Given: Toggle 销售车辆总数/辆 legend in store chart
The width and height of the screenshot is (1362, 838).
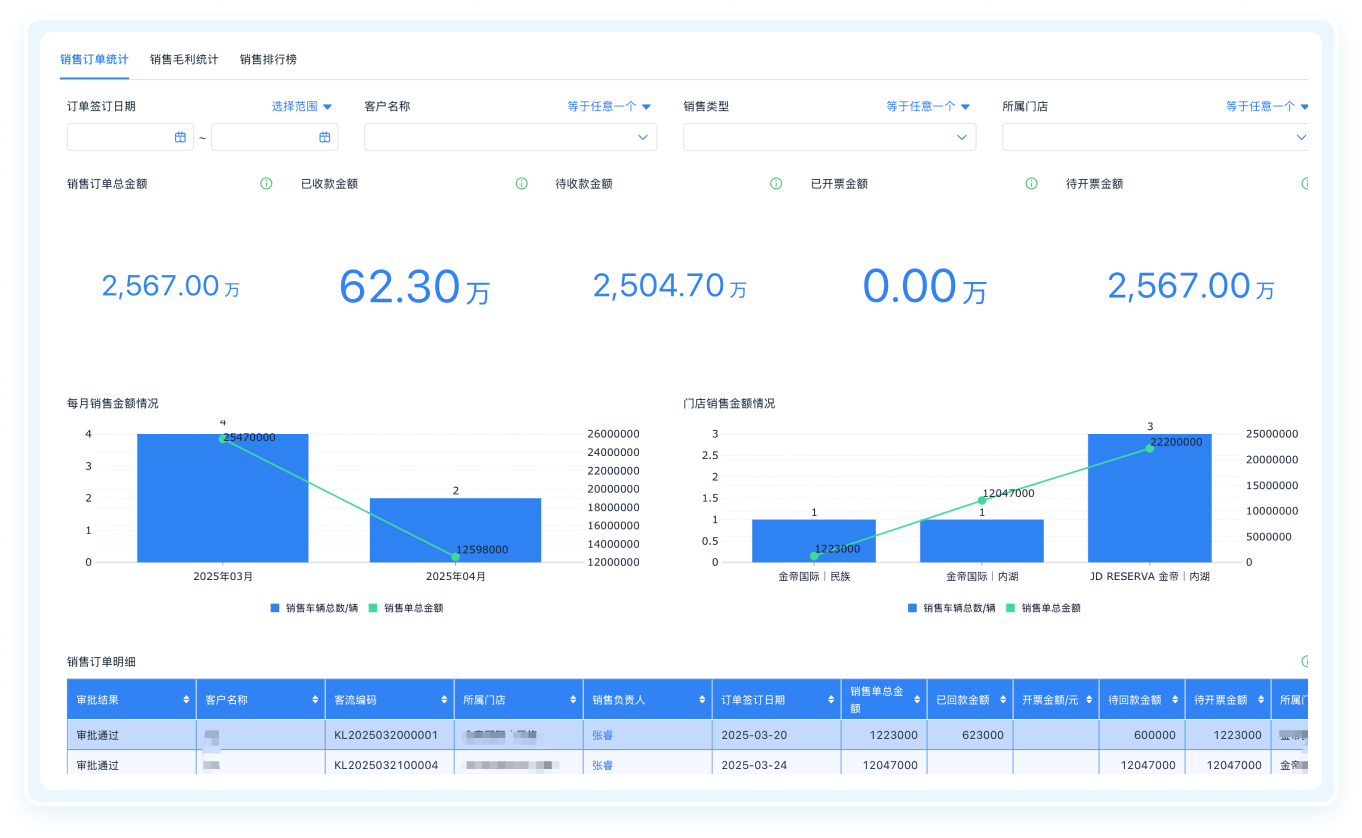Looking at the screenshot, I should click(952, 607).
